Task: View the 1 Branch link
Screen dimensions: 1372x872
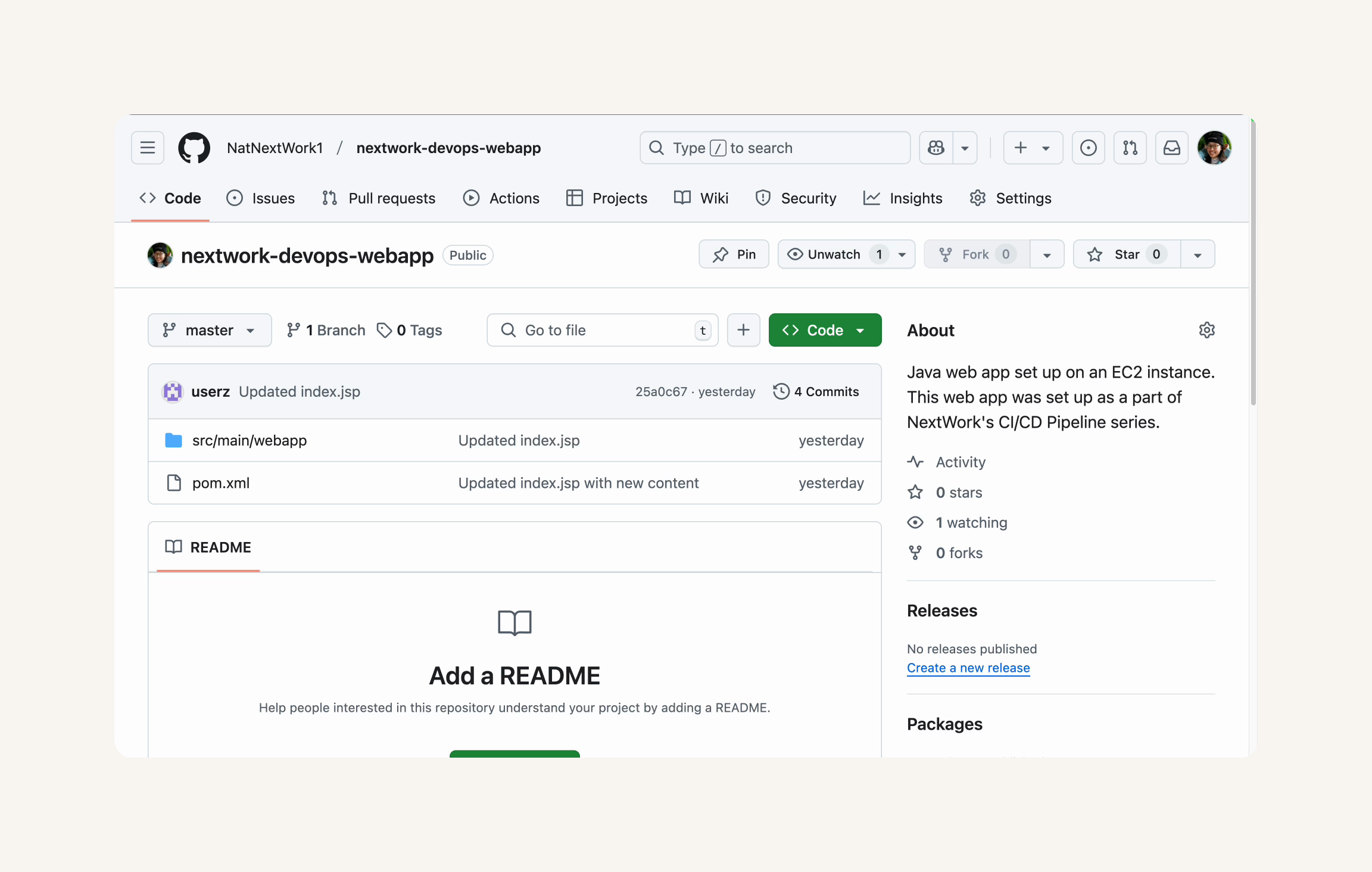Action: click(x=326, y=330)
